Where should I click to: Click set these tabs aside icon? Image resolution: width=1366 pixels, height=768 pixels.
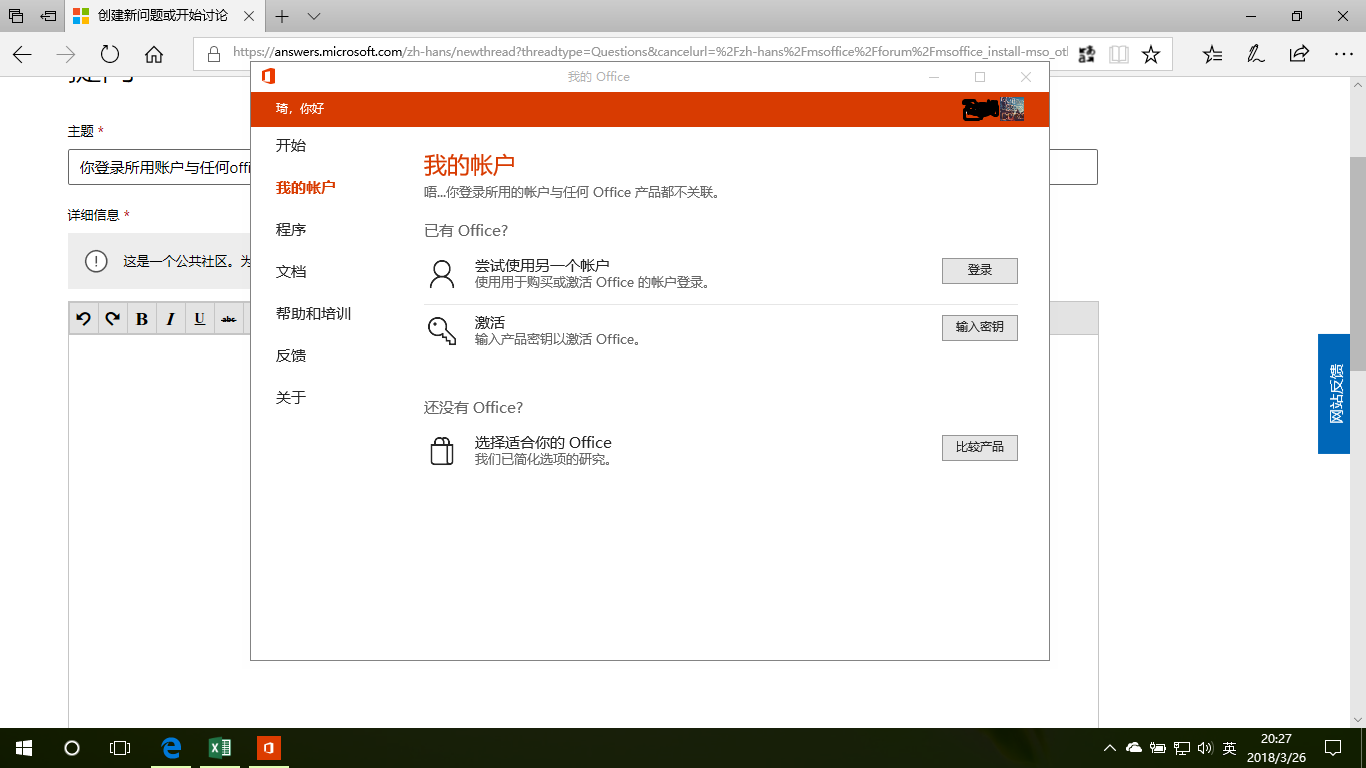[48, 16]
